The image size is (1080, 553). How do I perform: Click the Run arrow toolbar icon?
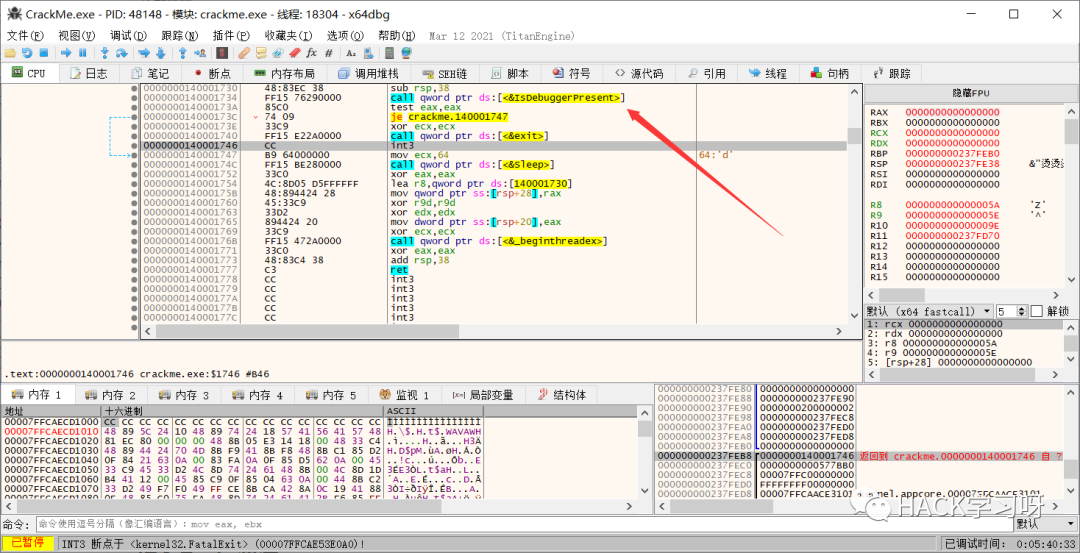pyautogui.click(x=68, y=52)
